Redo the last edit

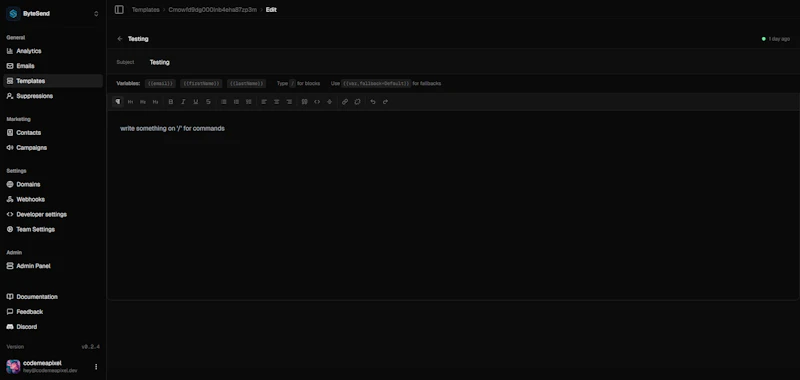coord(385,102)
